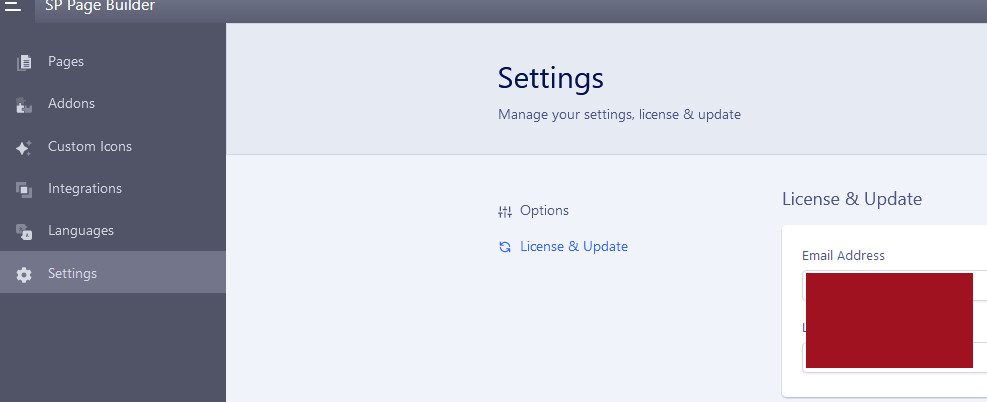The width and height of the screenshot is (987, 402).
Task: Switch to the Options text tab
Action: coord(544,211)
